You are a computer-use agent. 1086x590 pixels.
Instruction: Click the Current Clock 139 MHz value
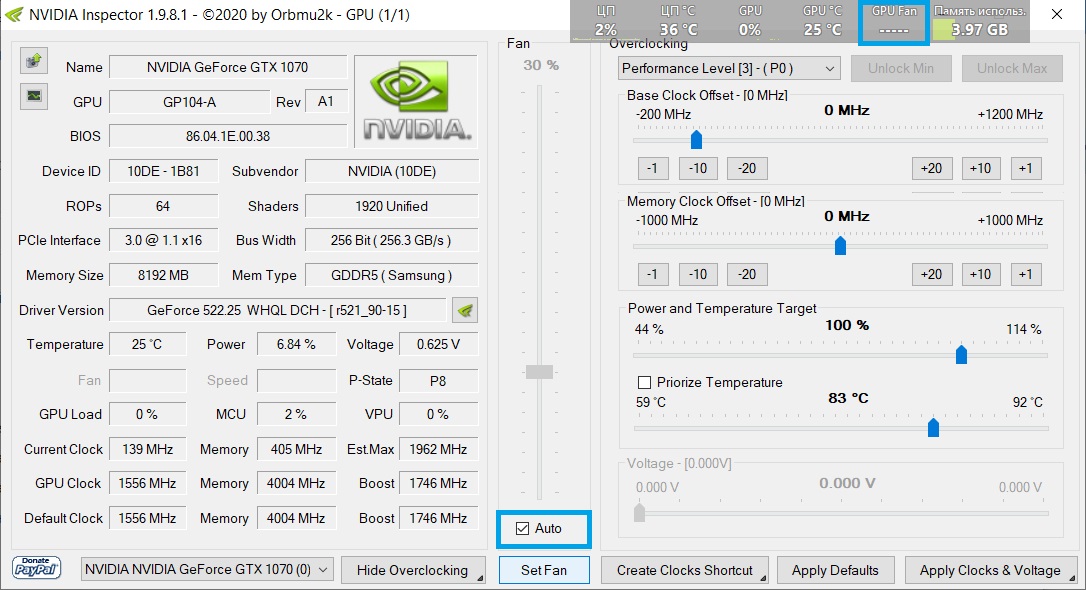click(148, 449)
